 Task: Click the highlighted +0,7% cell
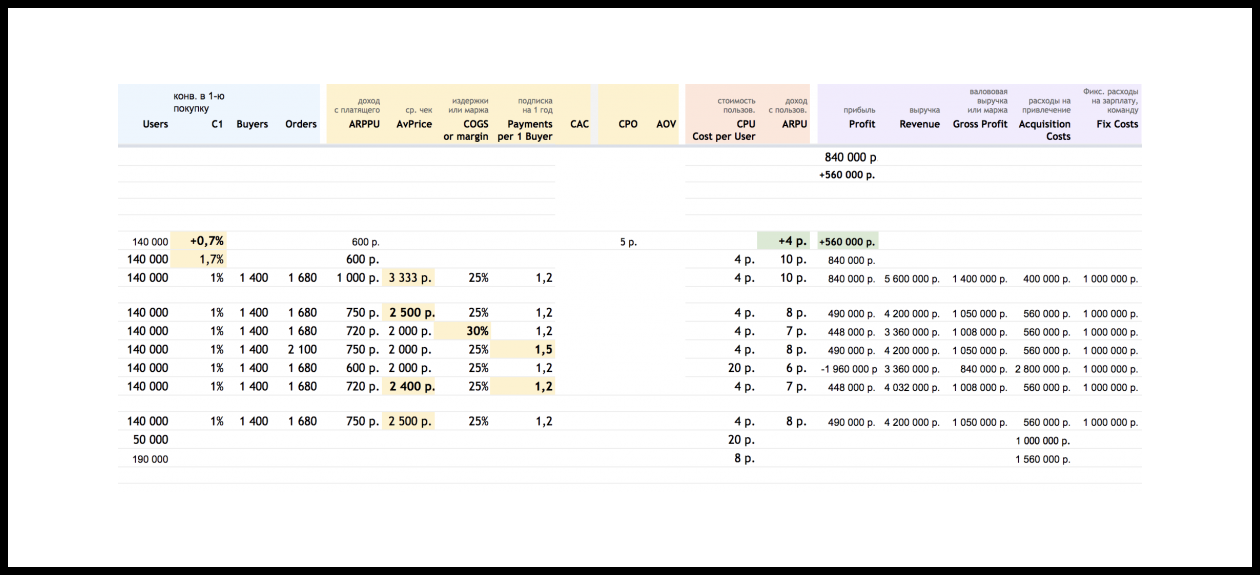(207, 241)
